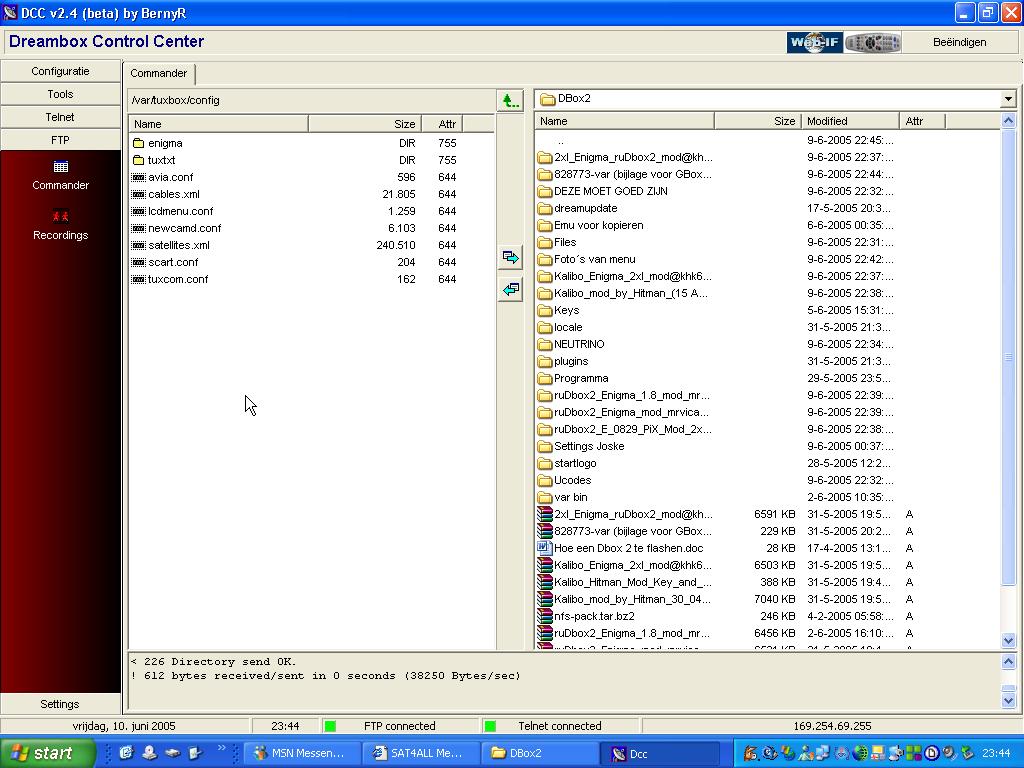Expand the quick launch chevron
The image size is (1024, 768).
tap(221, 748)
